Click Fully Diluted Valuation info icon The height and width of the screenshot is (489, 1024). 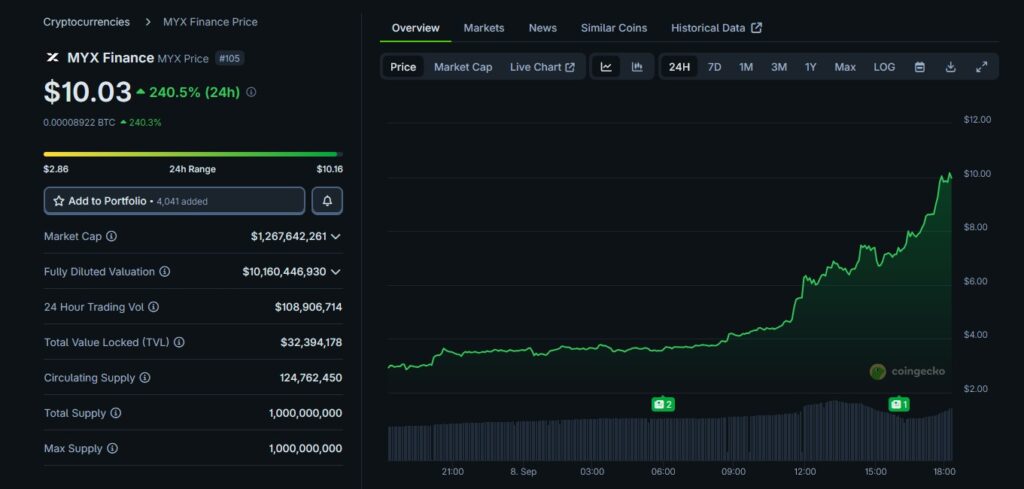[x=165, y=272]
